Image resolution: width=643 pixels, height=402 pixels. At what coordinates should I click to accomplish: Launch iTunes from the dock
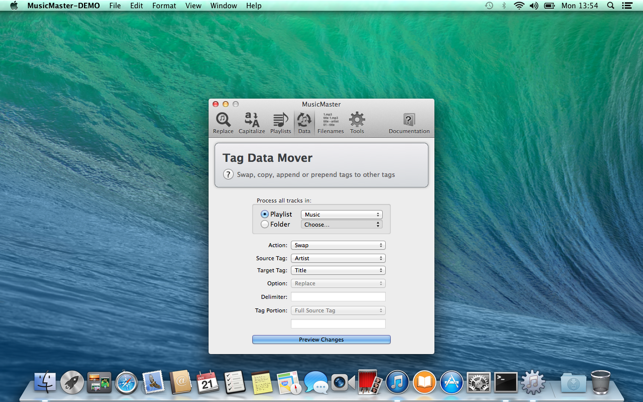pyautogui.click(x=397, y=382)
